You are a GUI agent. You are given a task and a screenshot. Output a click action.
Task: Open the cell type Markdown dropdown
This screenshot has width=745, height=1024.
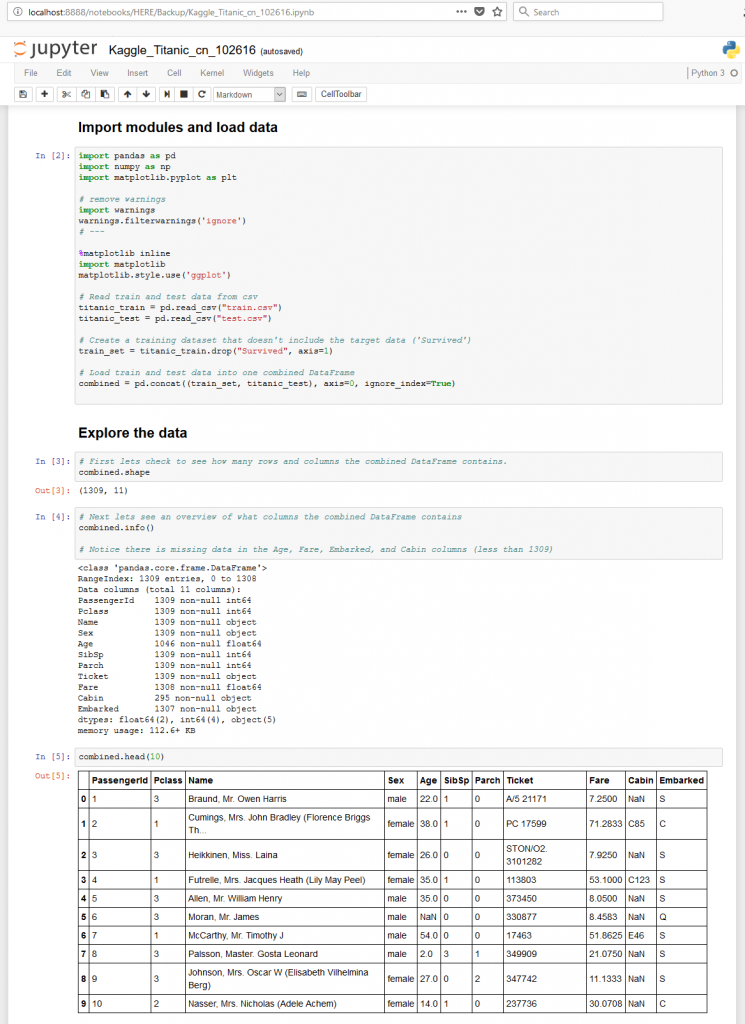click(x=249, y=95)
